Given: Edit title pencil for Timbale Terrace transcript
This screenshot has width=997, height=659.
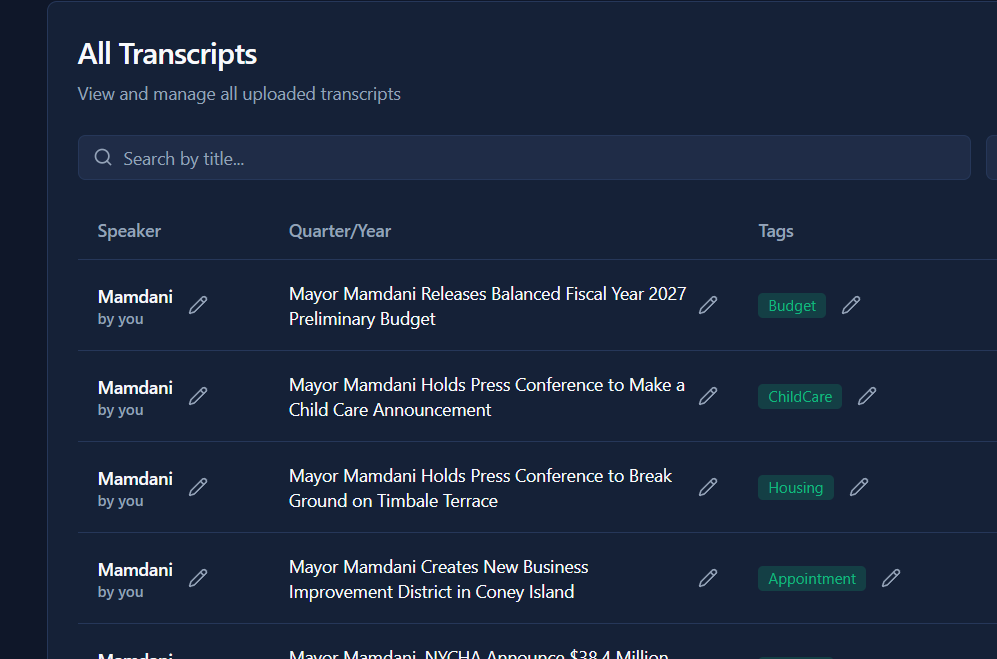Looking at the screenshot, I should [708, 487].
